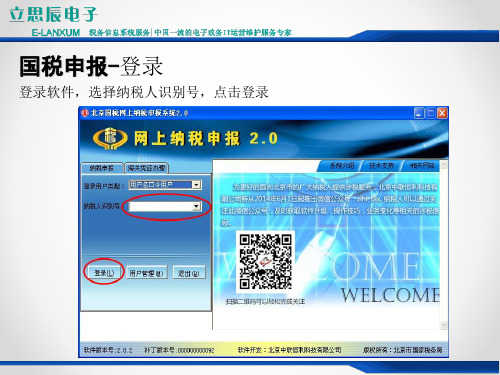Minimize the tax declaration window

point(419,113)
